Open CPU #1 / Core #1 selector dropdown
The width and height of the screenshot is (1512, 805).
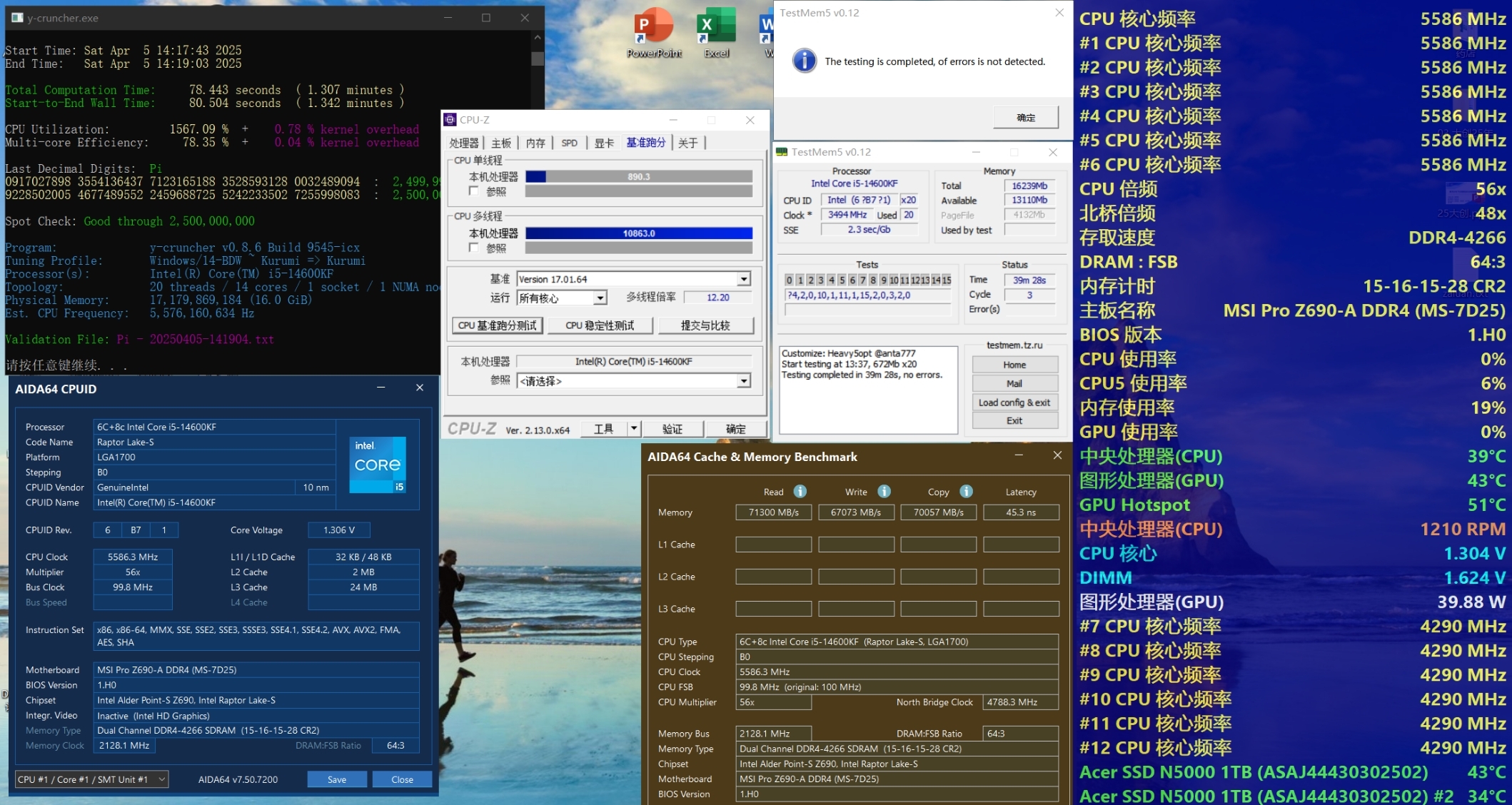click(91, 779)
